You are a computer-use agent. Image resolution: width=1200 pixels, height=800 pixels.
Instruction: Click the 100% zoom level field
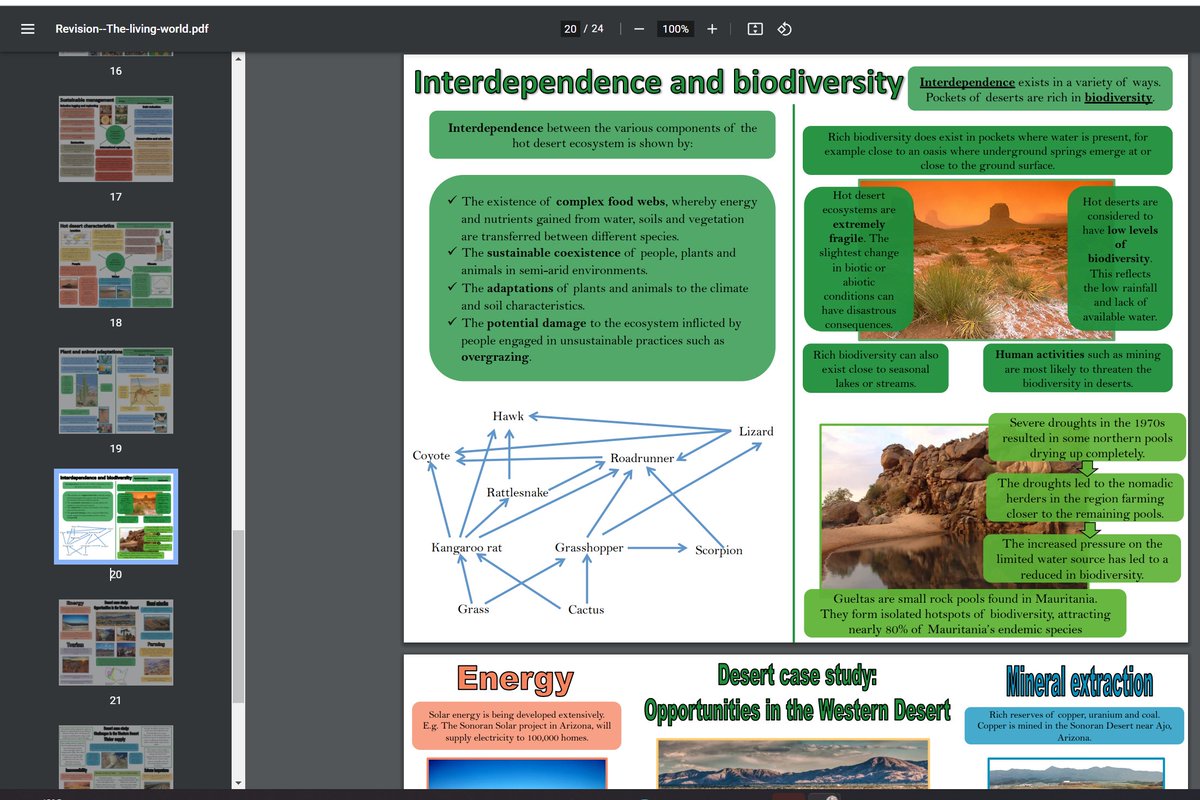coord(676,29)
